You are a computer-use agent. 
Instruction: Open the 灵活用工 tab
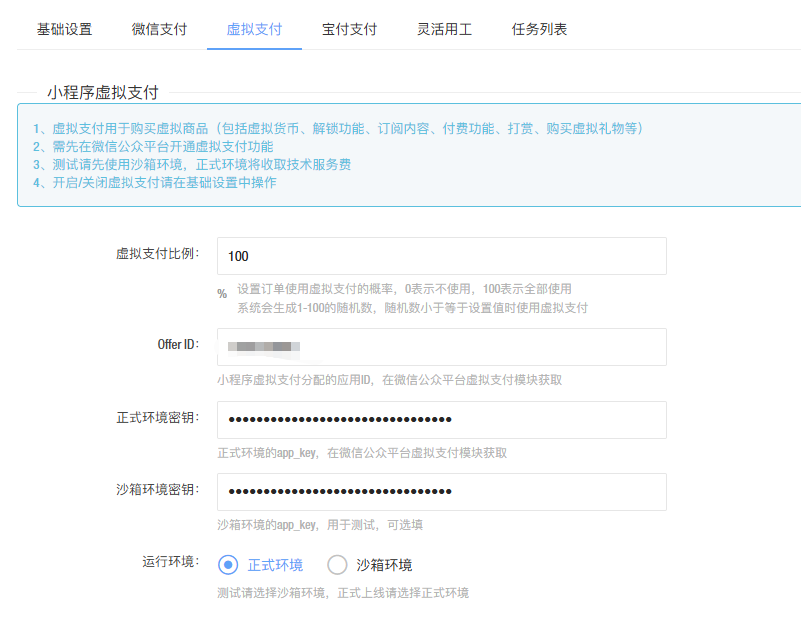click(444, 29)
